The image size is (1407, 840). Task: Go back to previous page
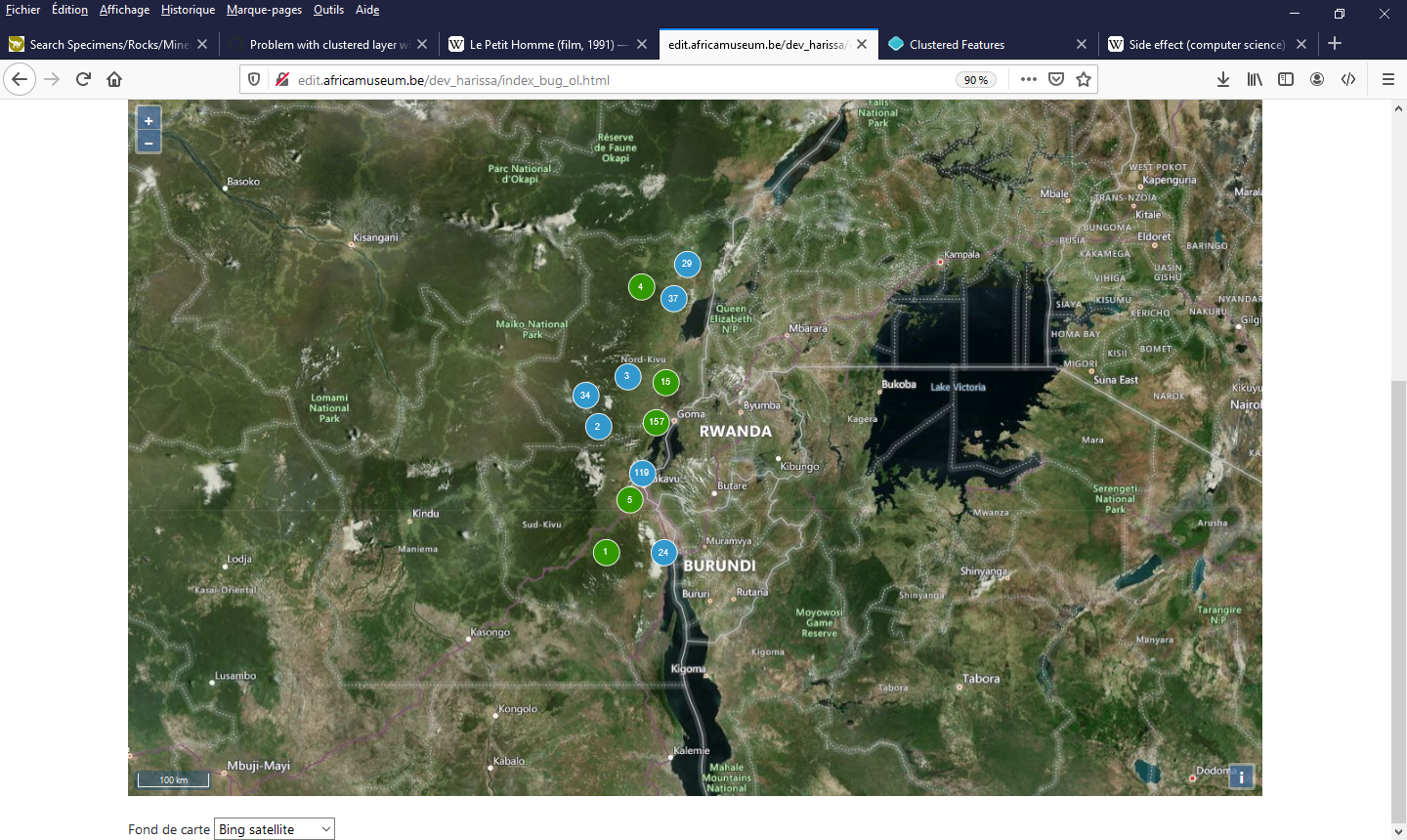20,80
